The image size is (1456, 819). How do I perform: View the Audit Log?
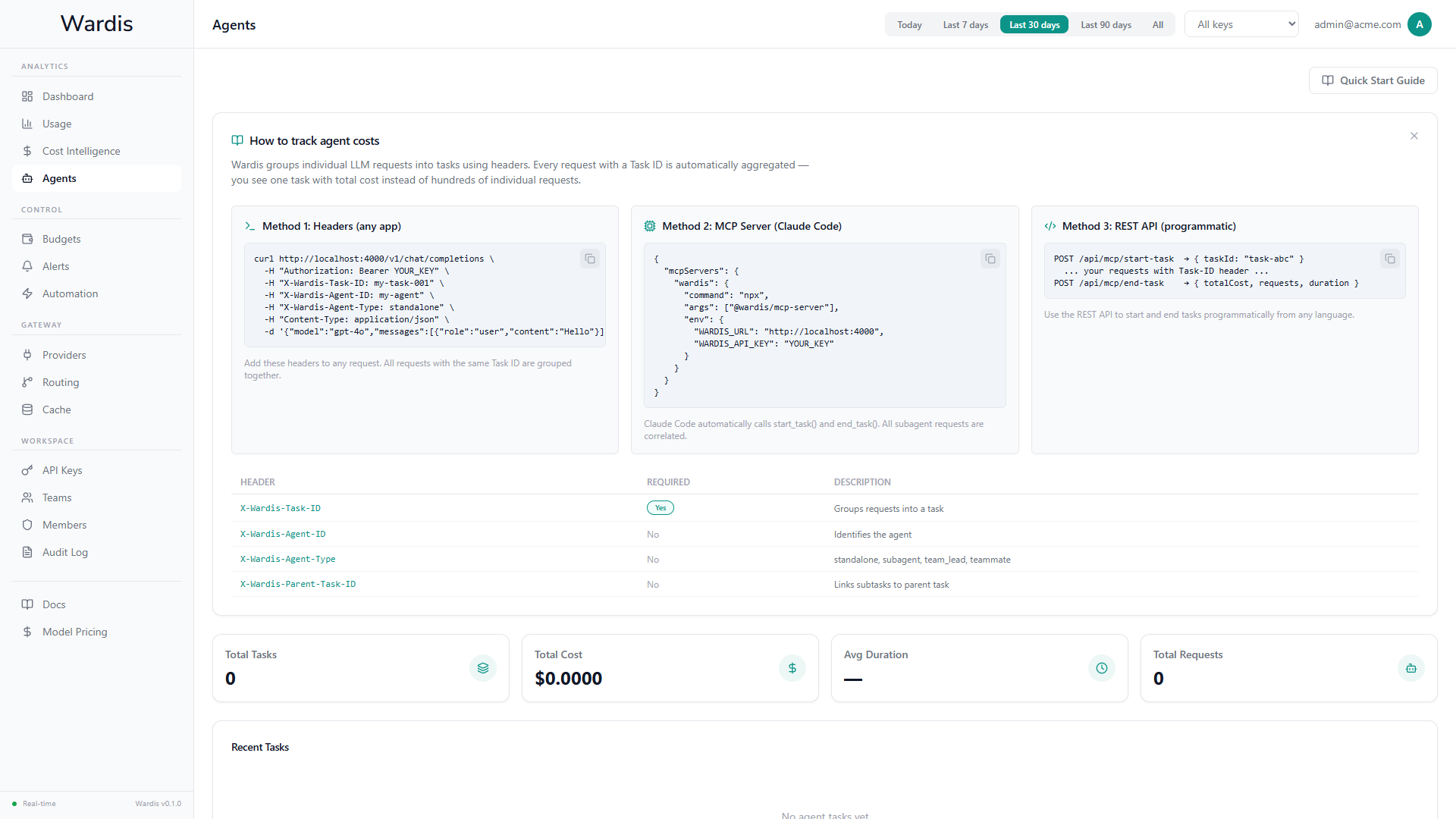point(97,552)
